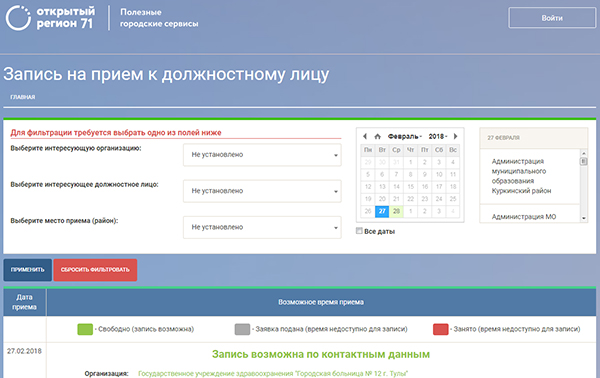Click the red Занято legend swatch
This screenshot has height=378, width=600.
click(440, 329)
